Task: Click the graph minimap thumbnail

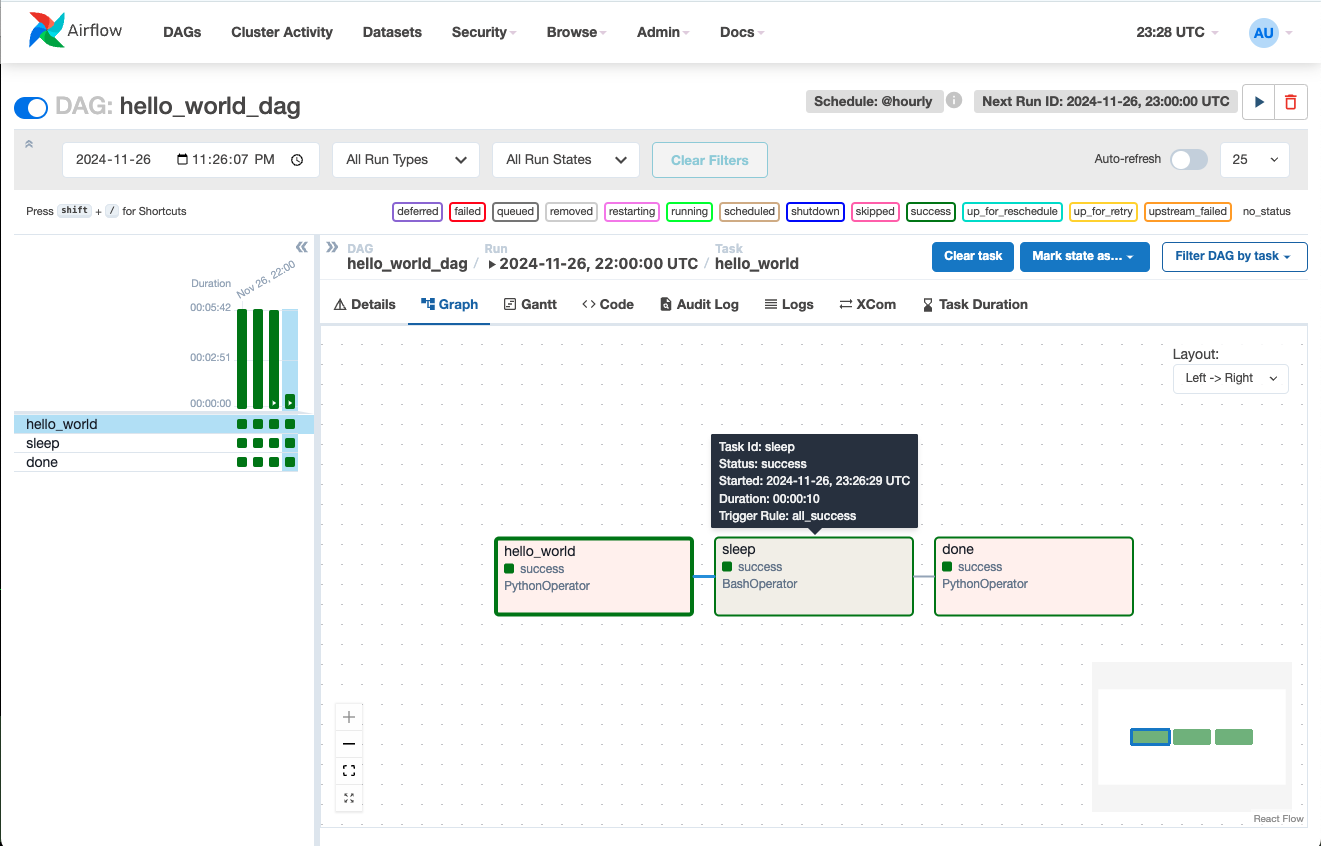Action: (1192, 737)
